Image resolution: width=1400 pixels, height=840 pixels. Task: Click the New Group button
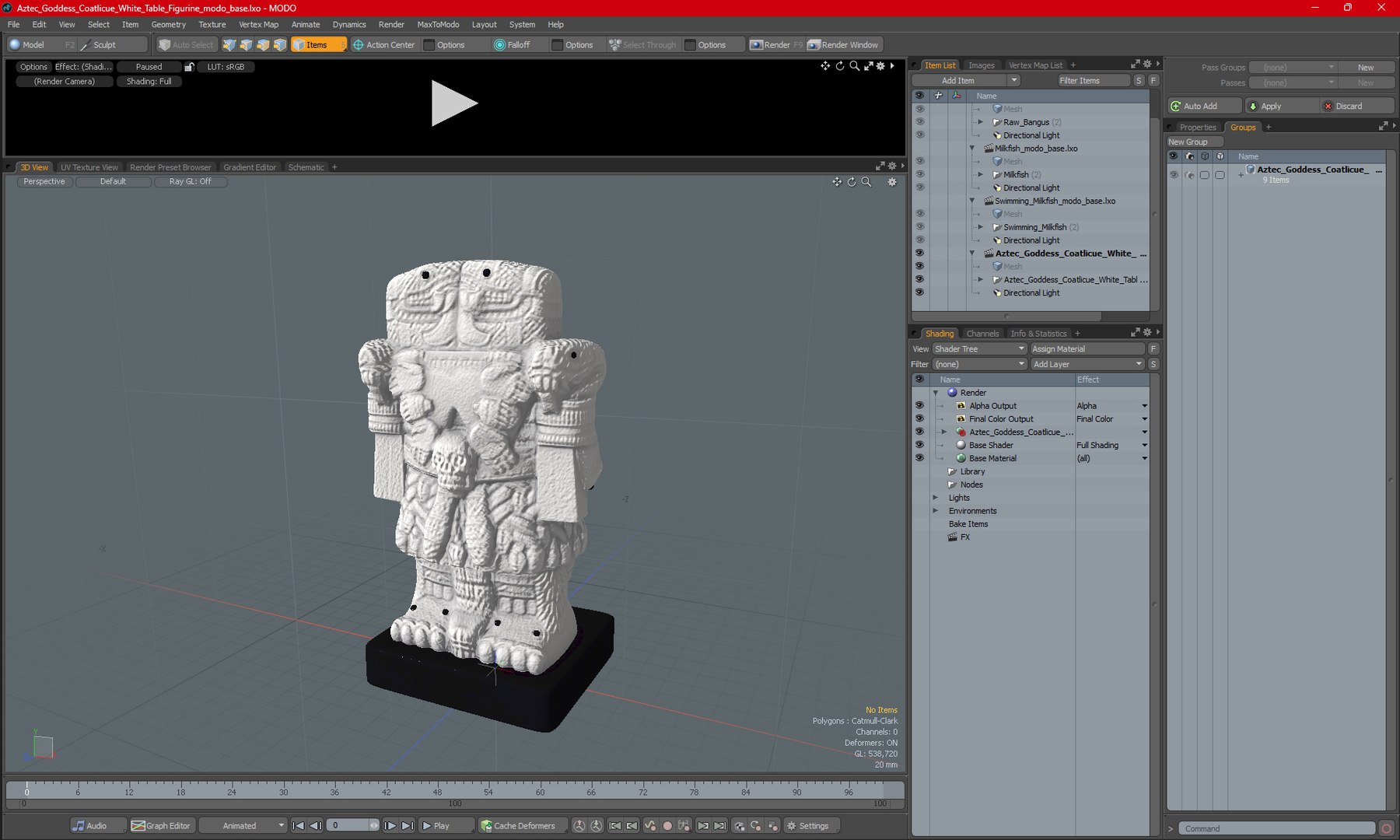click(x=1195, y=142)
